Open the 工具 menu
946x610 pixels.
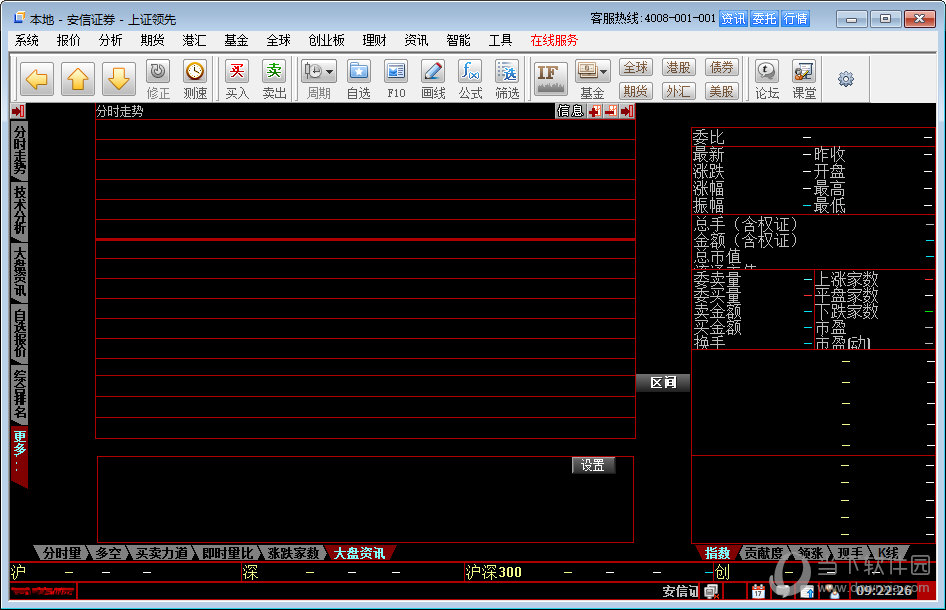(500, 40)
